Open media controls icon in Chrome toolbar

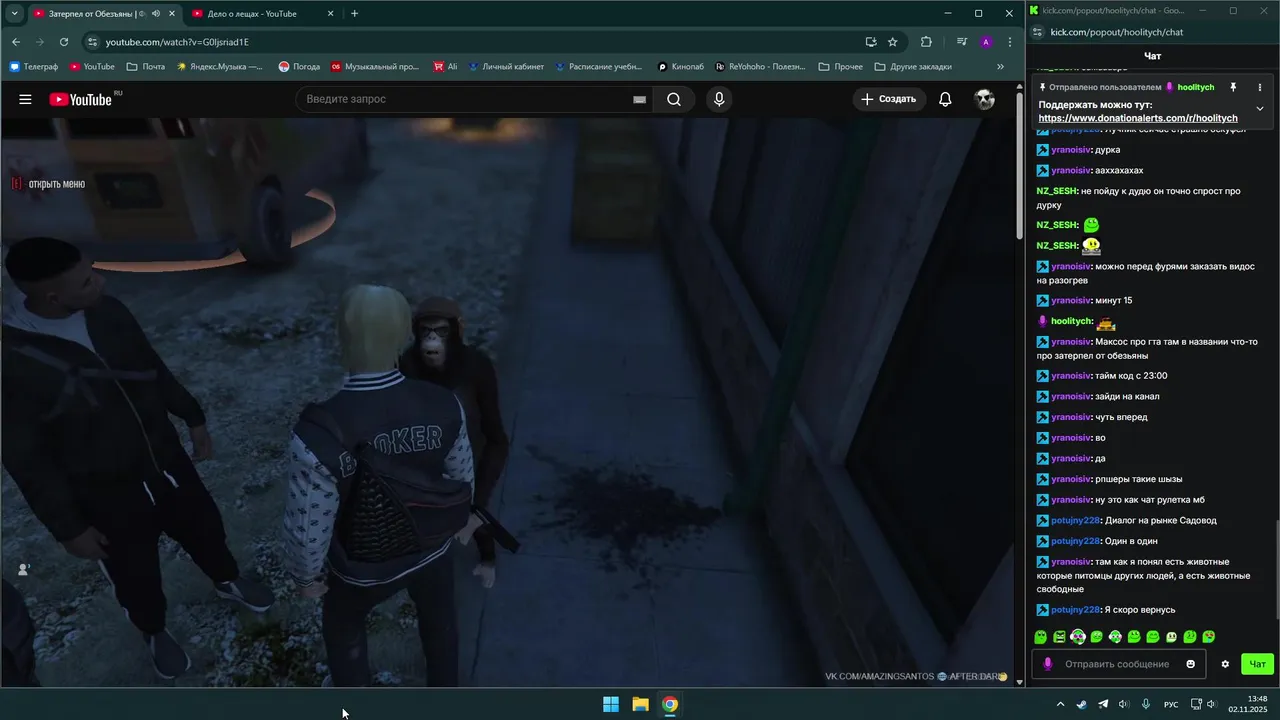pyautogui.click(x=962, y=42)
